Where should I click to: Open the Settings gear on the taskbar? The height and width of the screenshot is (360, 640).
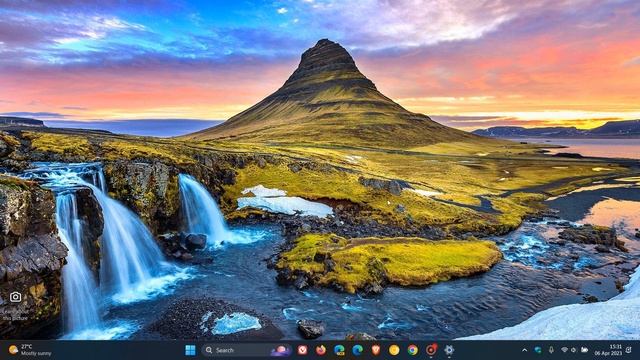click(449, 350)
